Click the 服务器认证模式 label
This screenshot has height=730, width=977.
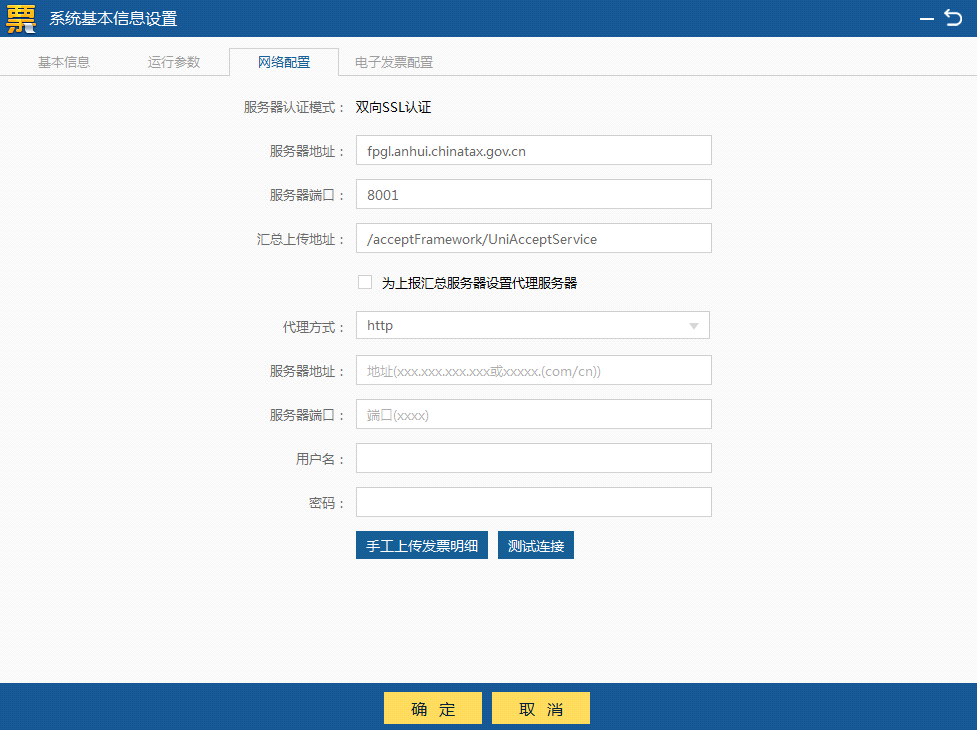pos(294,107)
